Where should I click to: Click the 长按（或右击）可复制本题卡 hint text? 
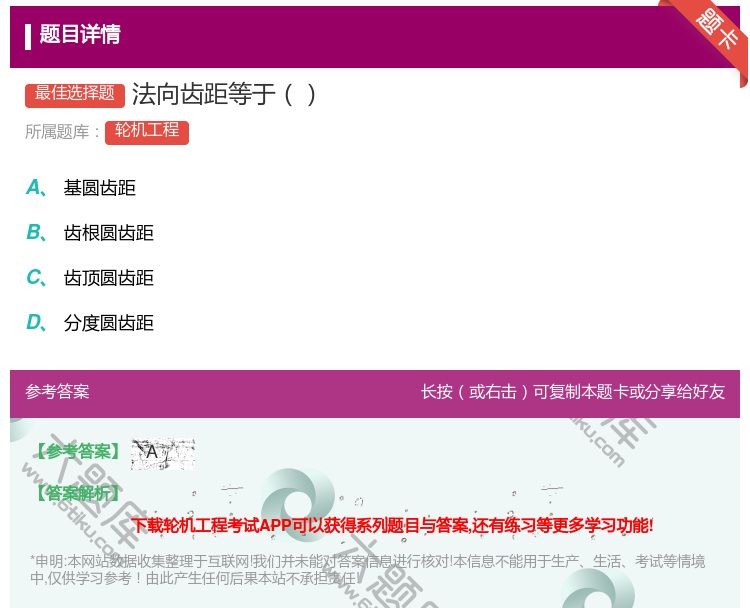pos(573,392)
